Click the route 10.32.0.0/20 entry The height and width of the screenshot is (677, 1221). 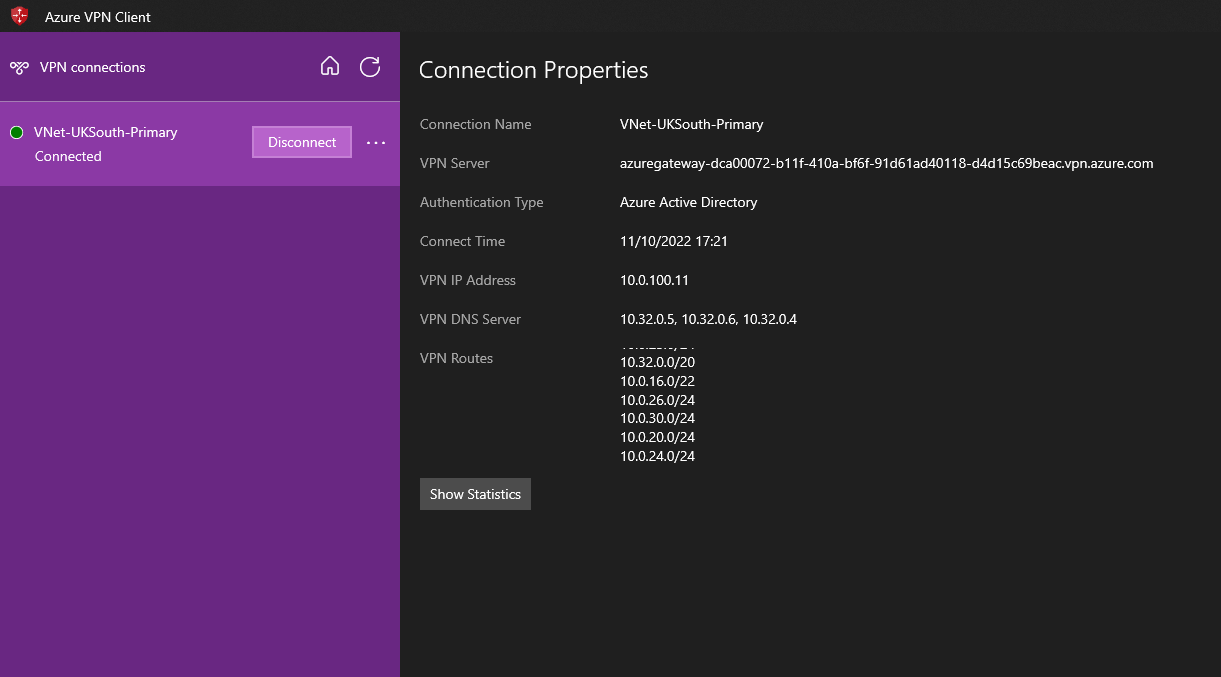pyautogui.click(x=657, y=362)
